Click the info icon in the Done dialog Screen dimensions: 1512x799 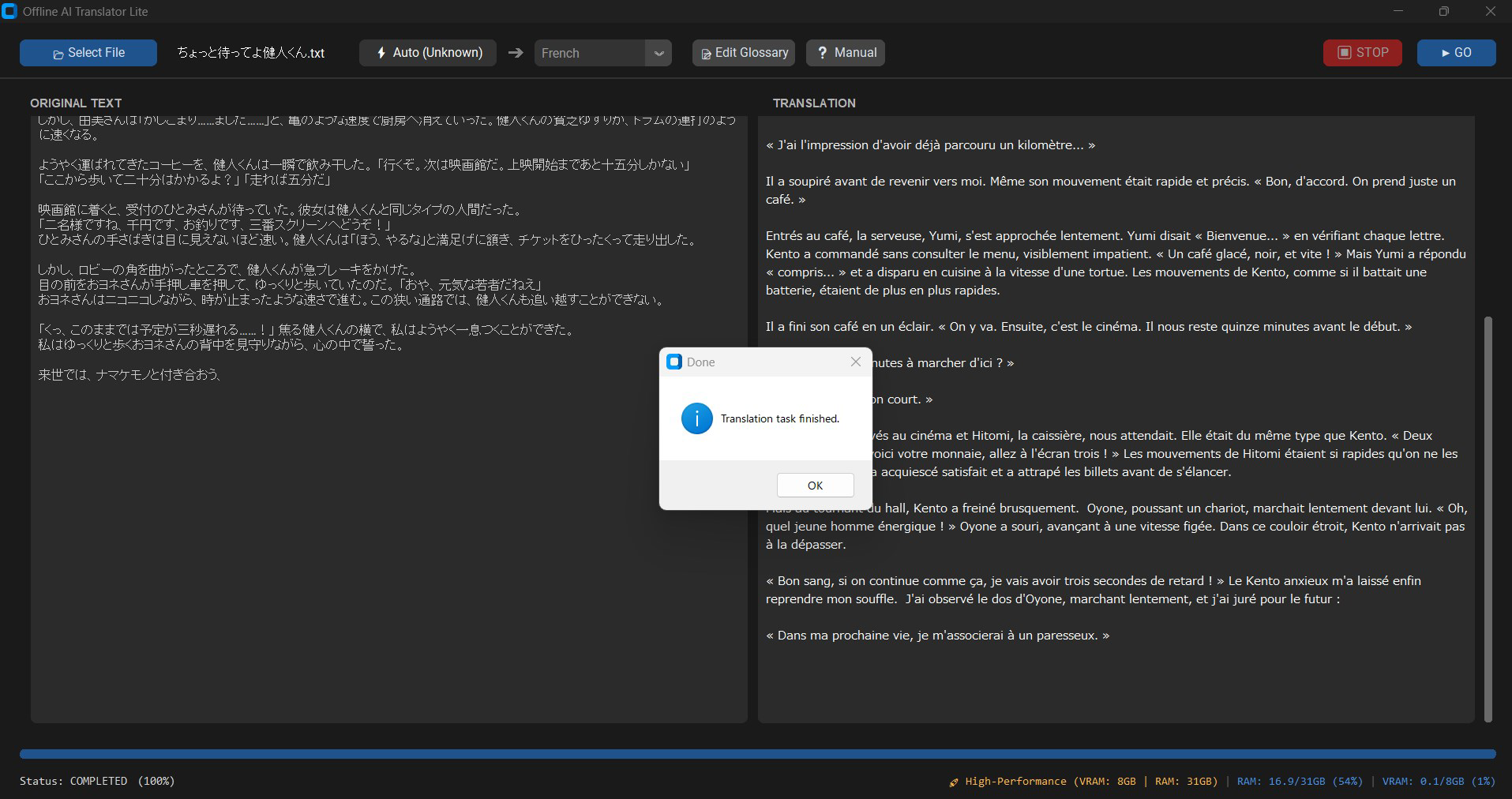696,418
